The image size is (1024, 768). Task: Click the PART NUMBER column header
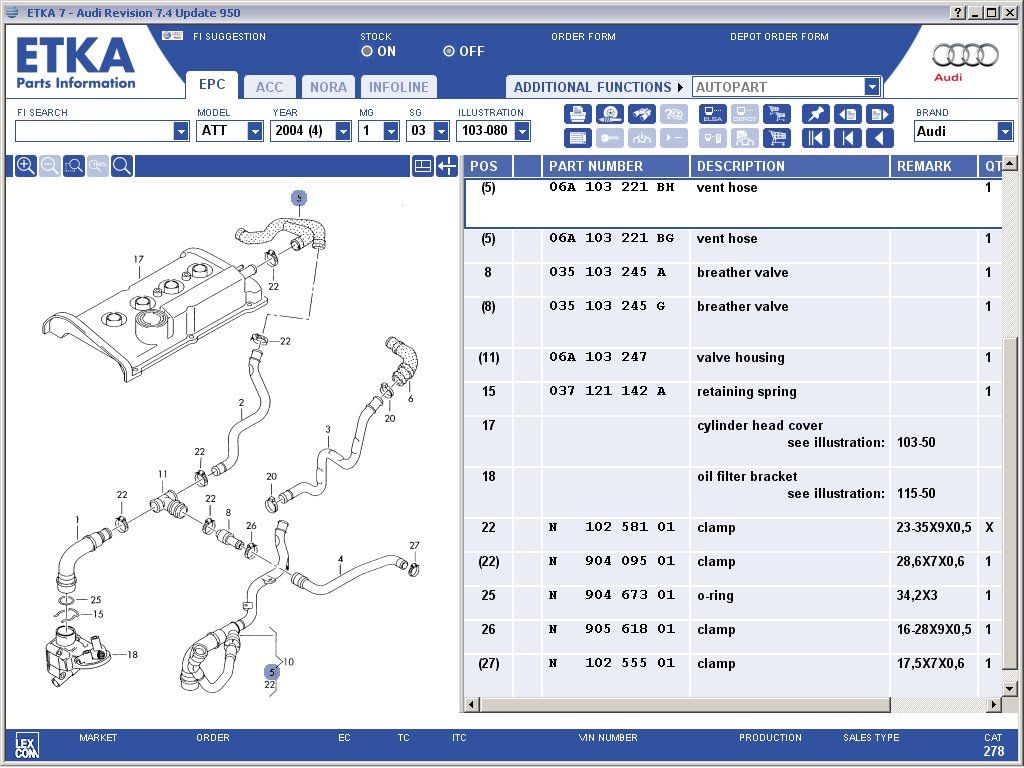pyautogui.click(x=616, y=166)
